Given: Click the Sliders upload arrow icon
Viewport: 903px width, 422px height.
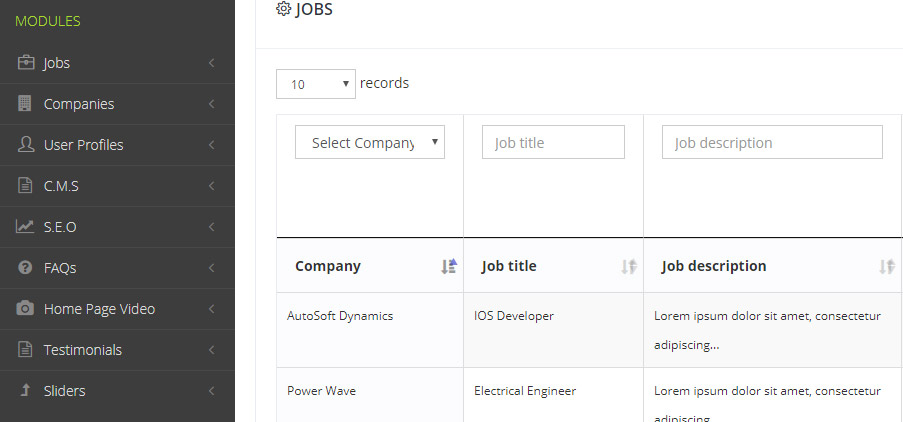Looking at the screenshot, I should [26, 391].
